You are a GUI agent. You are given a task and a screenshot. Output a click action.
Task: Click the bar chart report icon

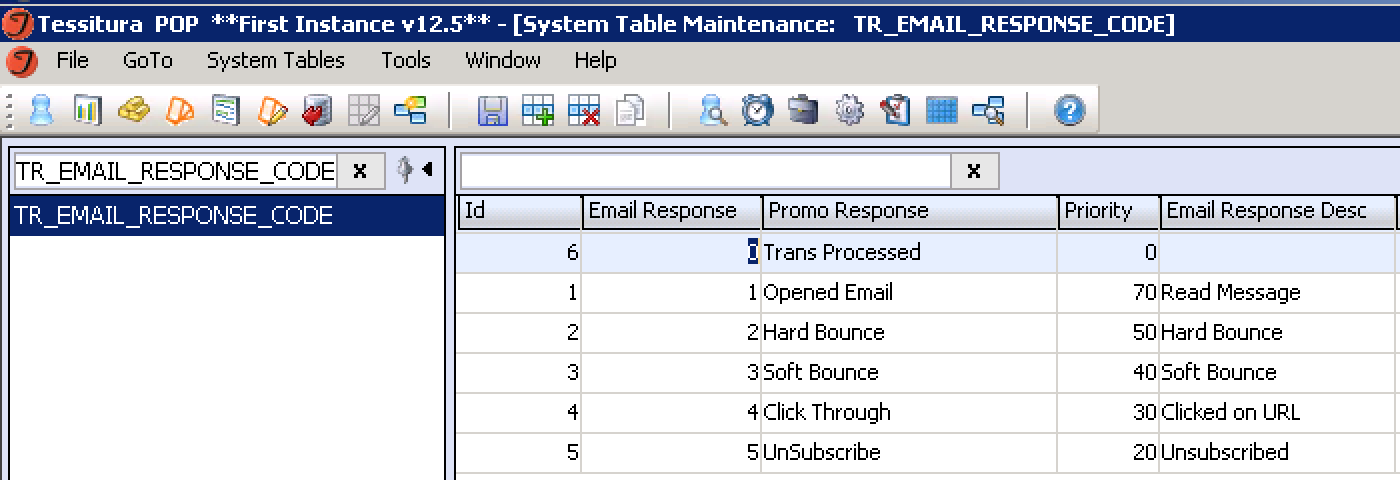[x=88, y=110]
